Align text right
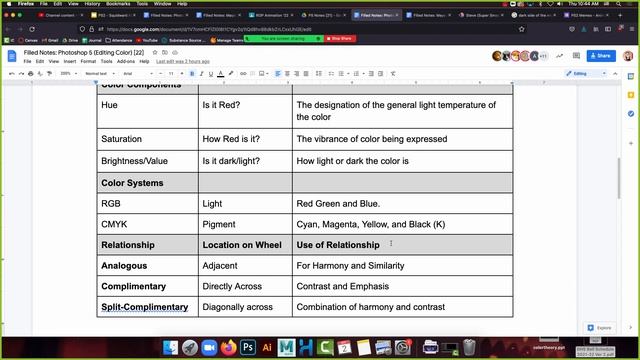Screen dimensions: 640x360 pyautogui.click(x=297, y=73)
